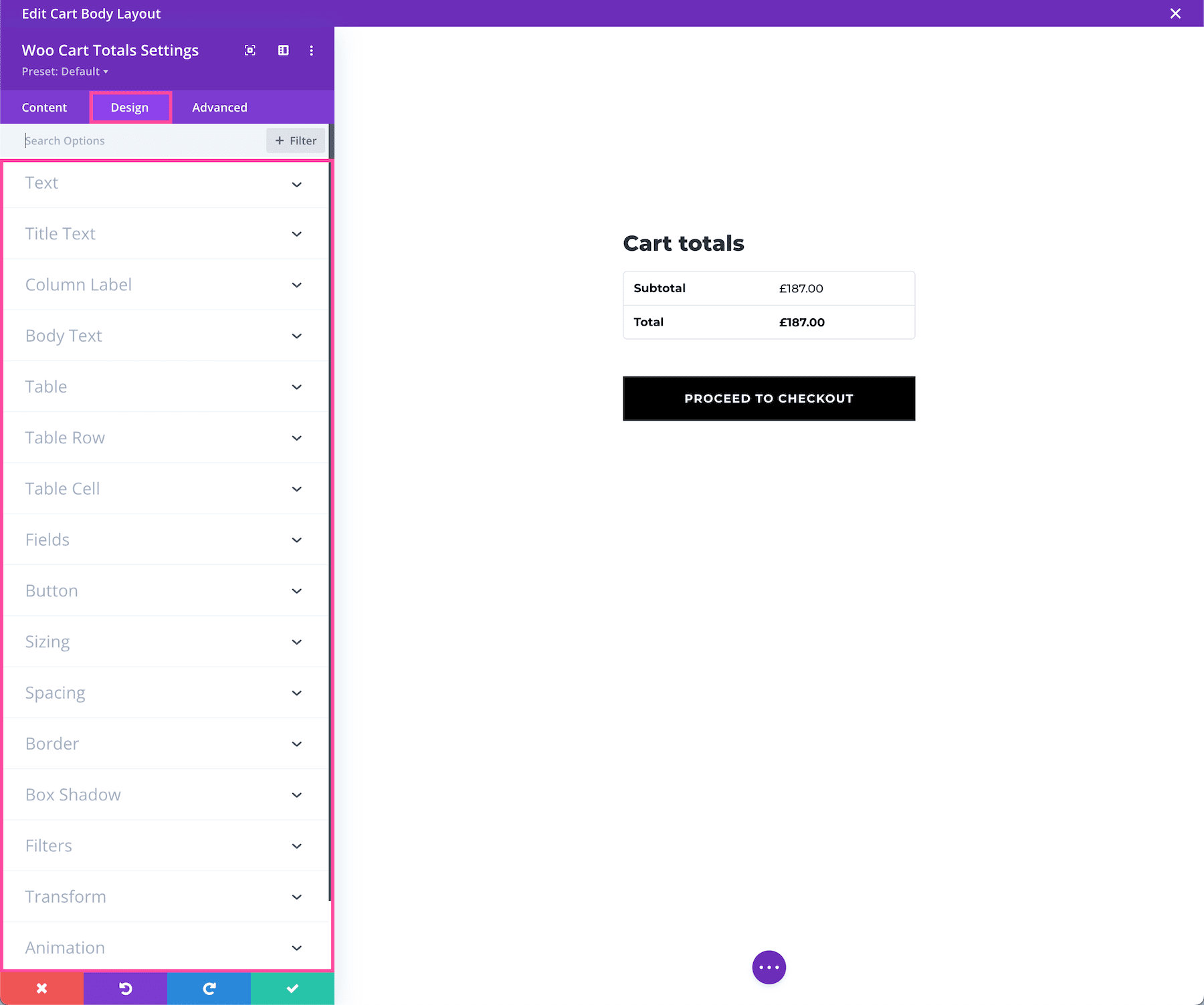Discard changes with the red X icon
This screenshot has width=1204, height=1005.
[x=41, y=988]
